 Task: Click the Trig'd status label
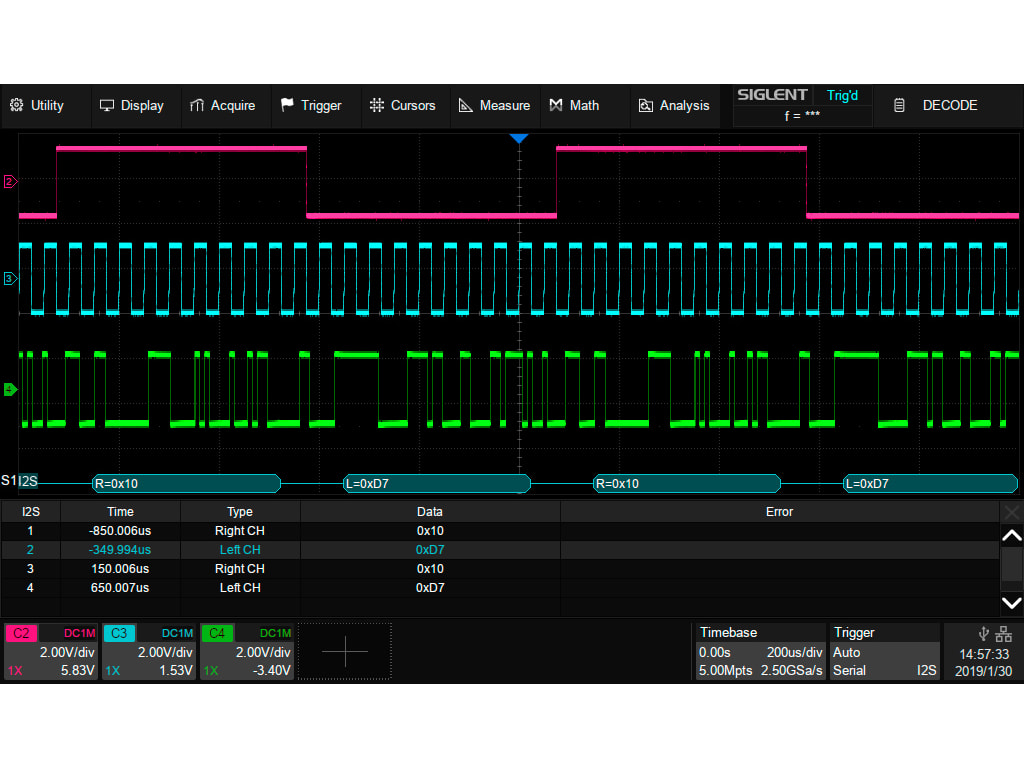[x=842, y=95]
